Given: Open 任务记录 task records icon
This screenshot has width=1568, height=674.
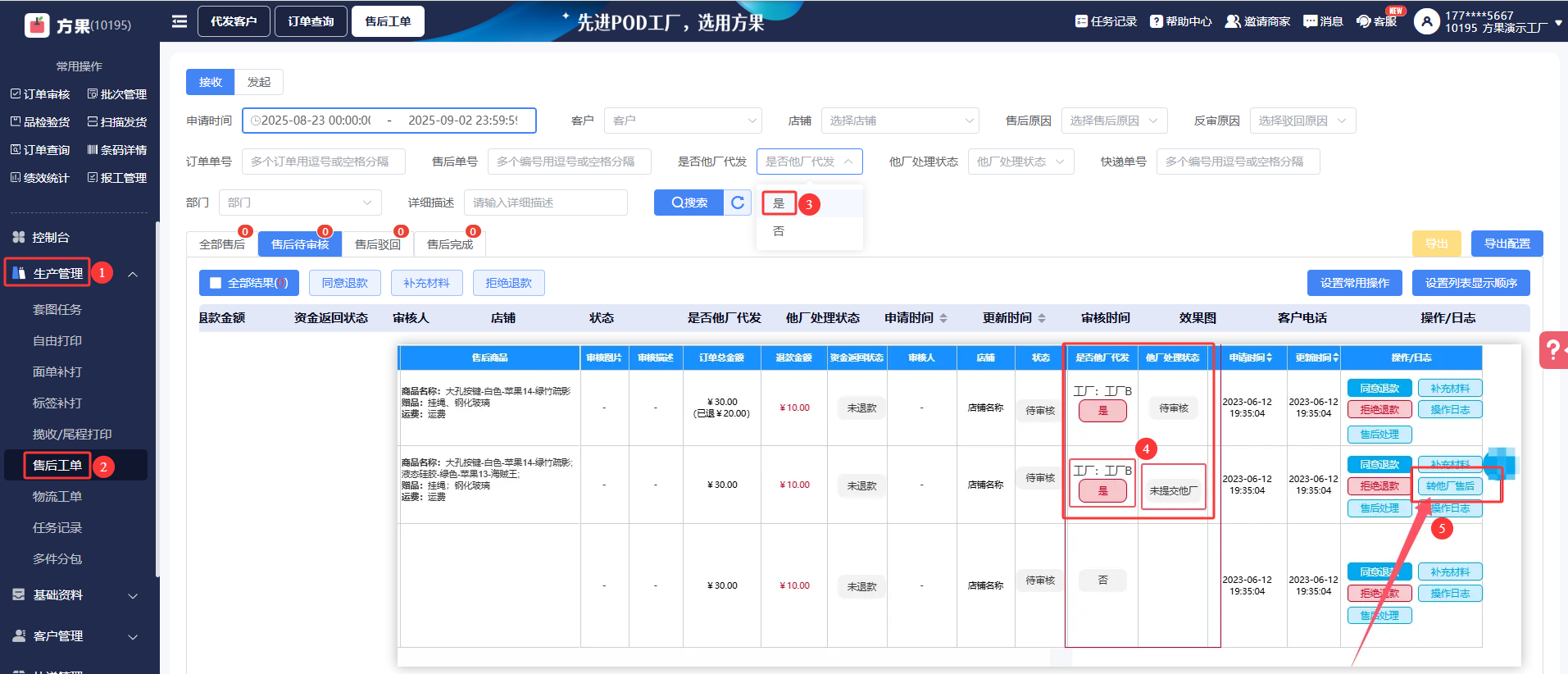Looking at the screenshot, I should 1081,21.
